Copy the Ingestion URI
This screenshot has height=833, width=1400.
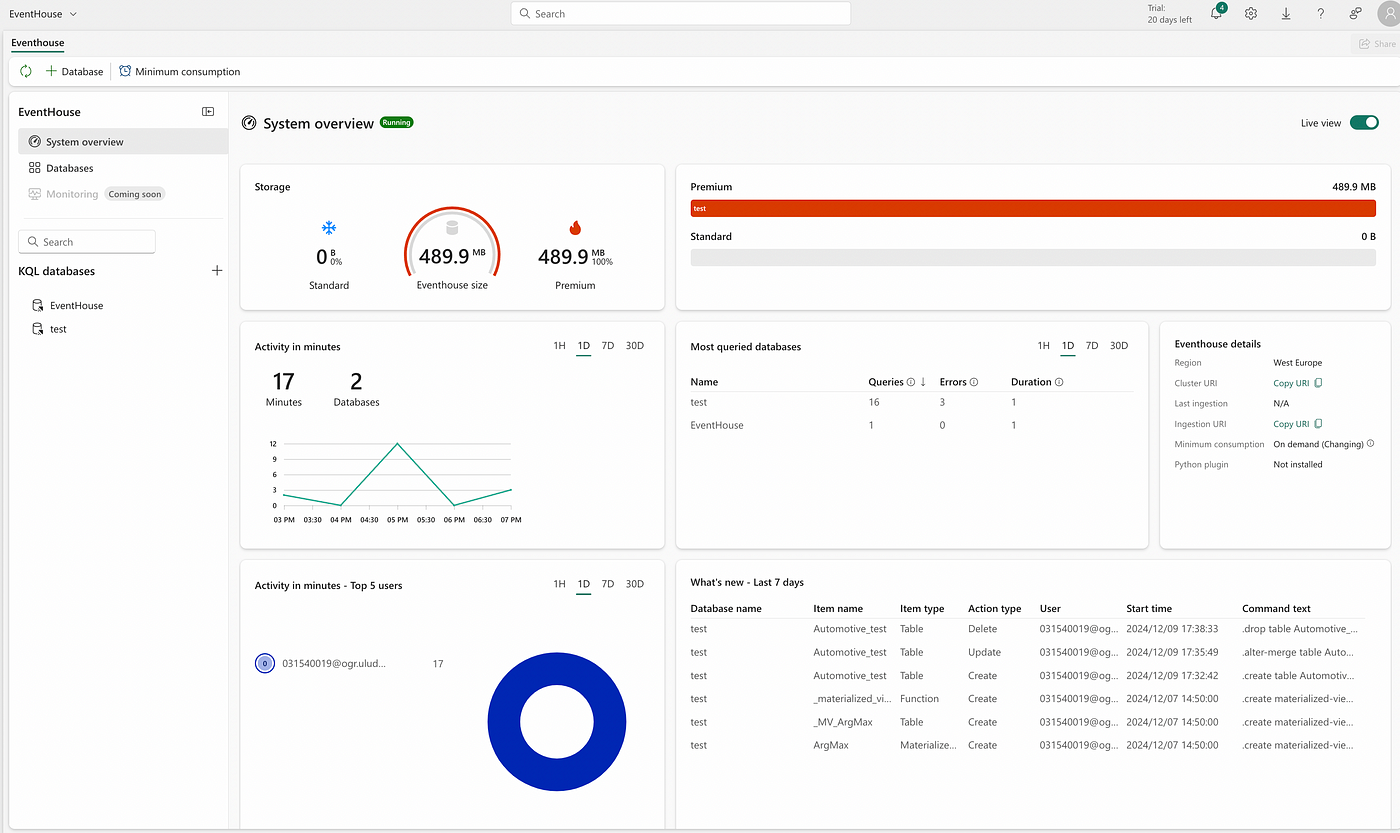tap(1298, 424)
